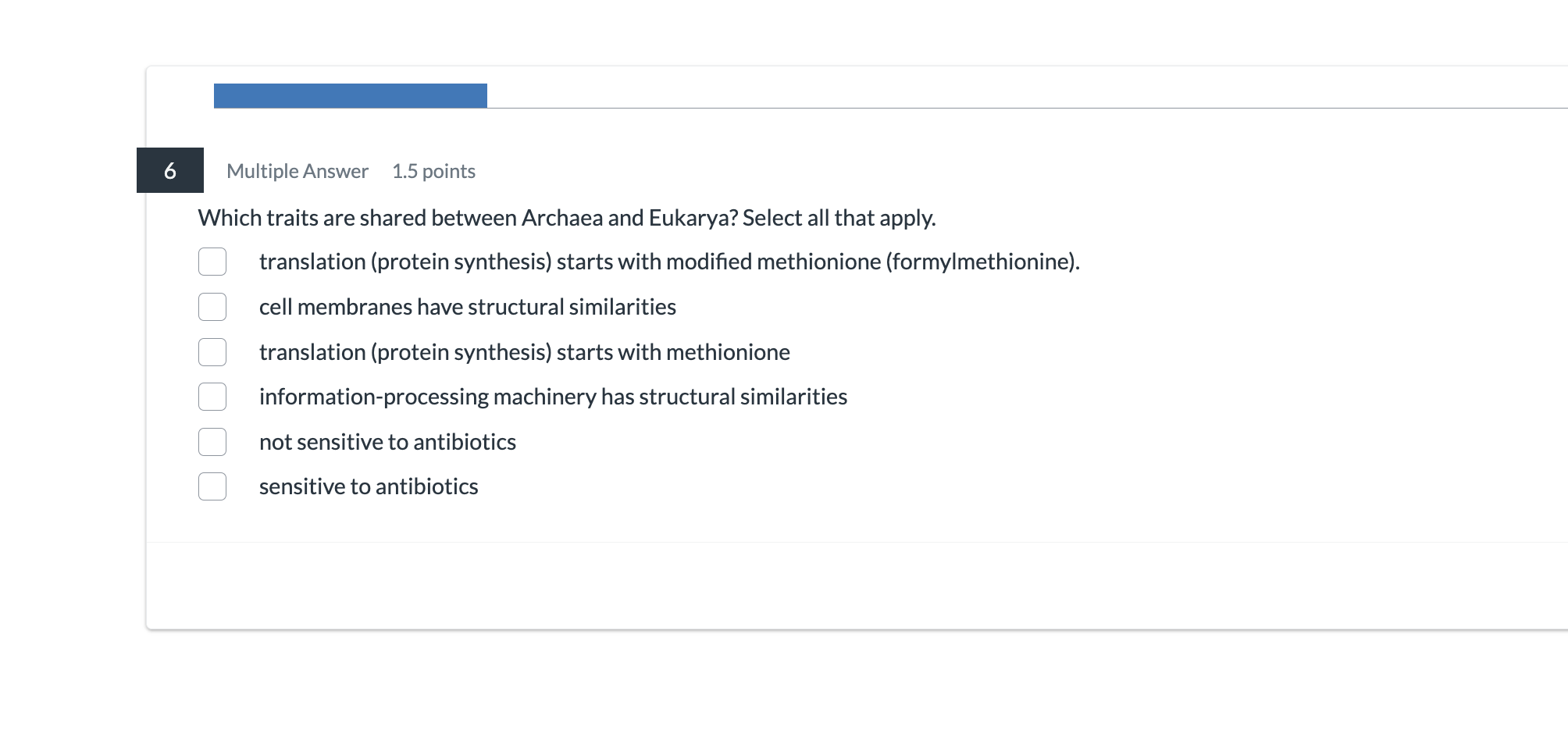Image resolution: width=1568 pixels, height=748 pixels.
Task: Select the label 'not sensitive to antibiotics'
Action: click(x=387, y=441)
